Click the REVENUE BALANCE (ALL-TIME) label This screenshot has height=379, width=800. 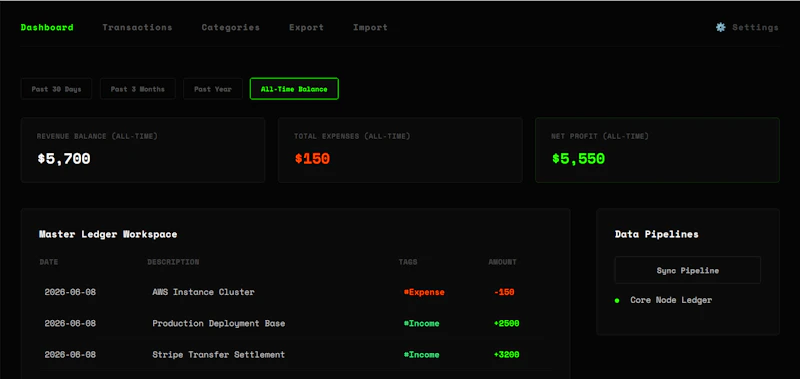pyautogui.click(x=97, y=136)
